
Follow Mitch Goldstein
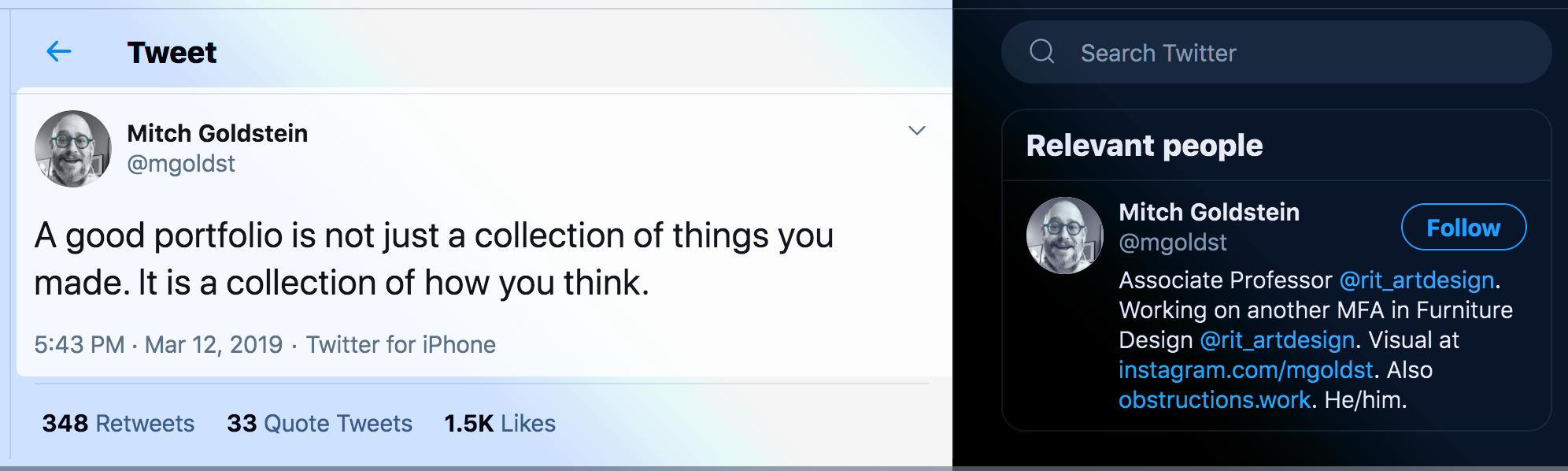1463,228
